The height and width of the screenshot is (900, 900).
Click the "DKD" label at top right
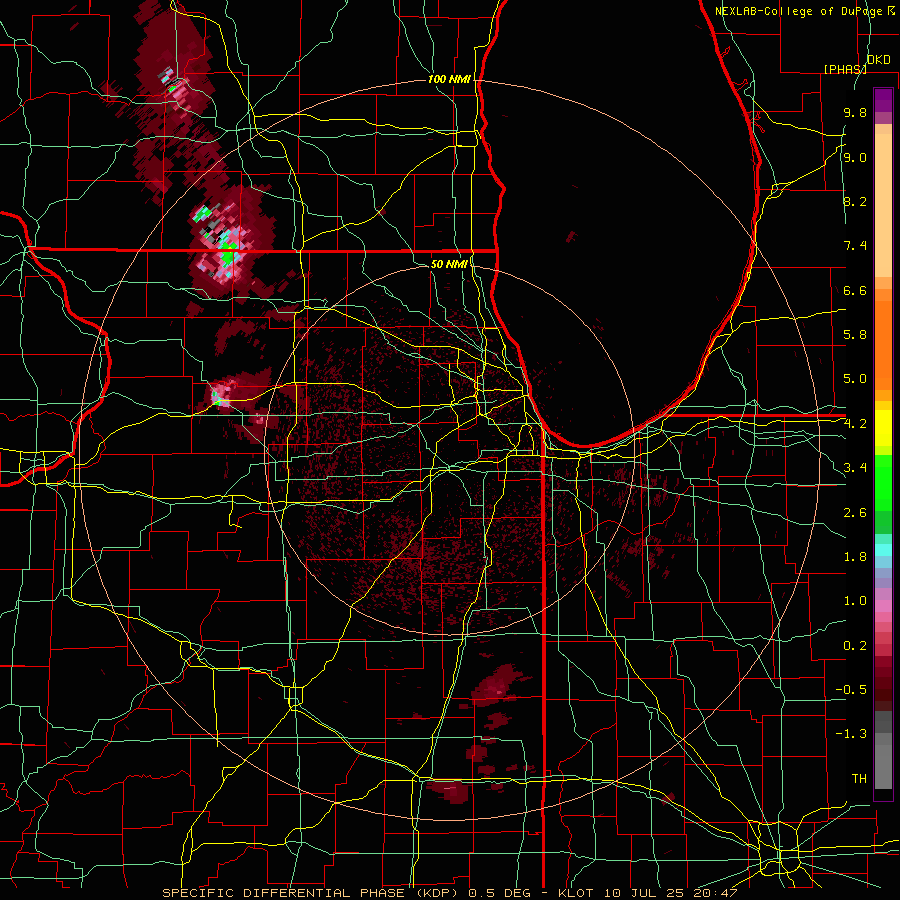[x=879, y=60]
